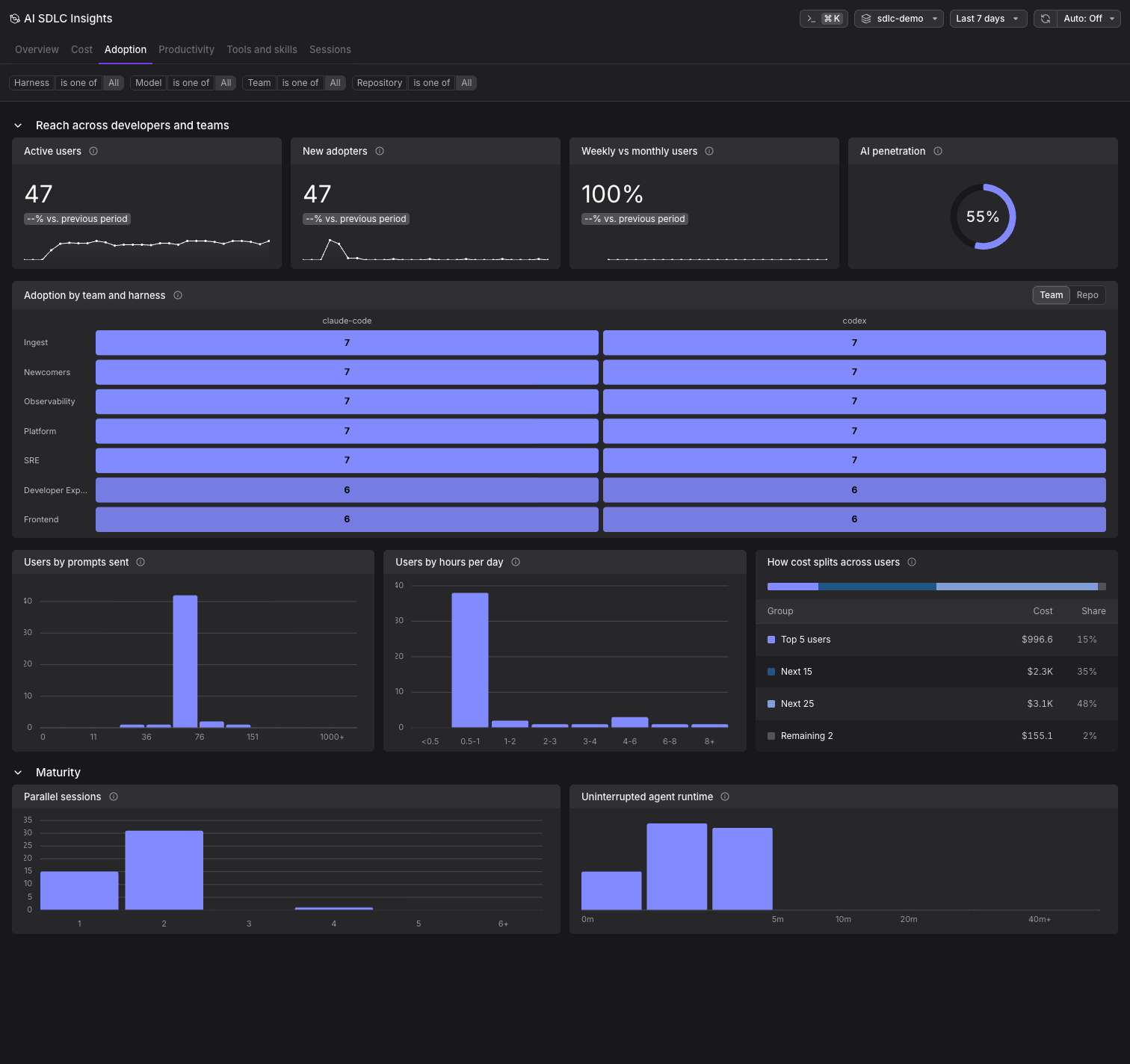The width and height of the screenshot is (1130, 1064).
Task: Click the AI SDLC Insights logo icon
Action: point(14,19)
